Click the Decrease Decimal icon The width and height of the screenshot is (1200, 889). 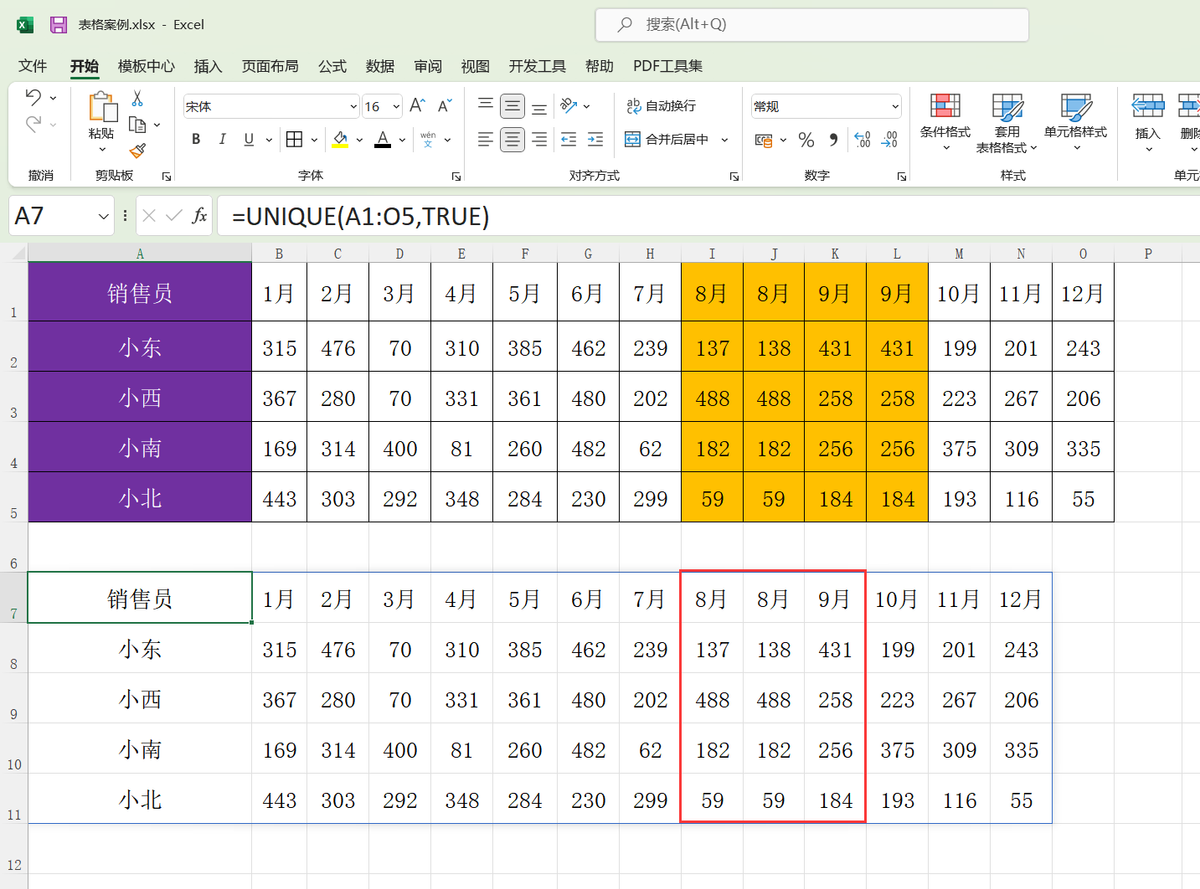889,139
